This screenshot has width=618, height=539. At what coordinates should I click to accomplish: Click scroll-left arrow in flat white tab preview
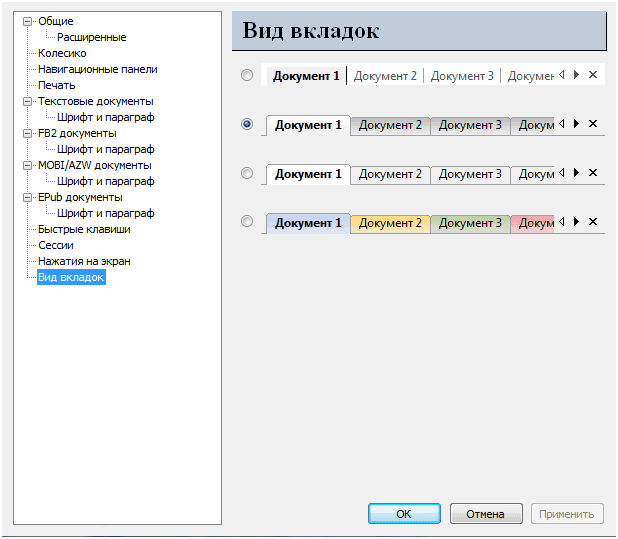tap(562, 173)
